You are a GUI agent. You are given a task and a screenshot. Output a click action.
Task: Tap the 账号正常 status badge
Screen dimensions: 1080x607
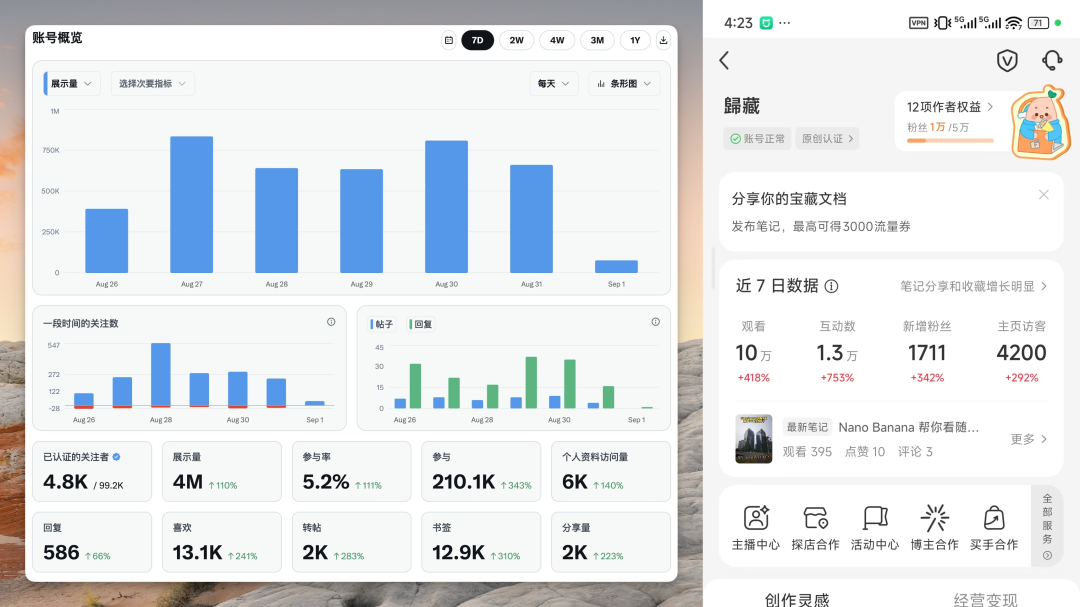pos(757,138)
